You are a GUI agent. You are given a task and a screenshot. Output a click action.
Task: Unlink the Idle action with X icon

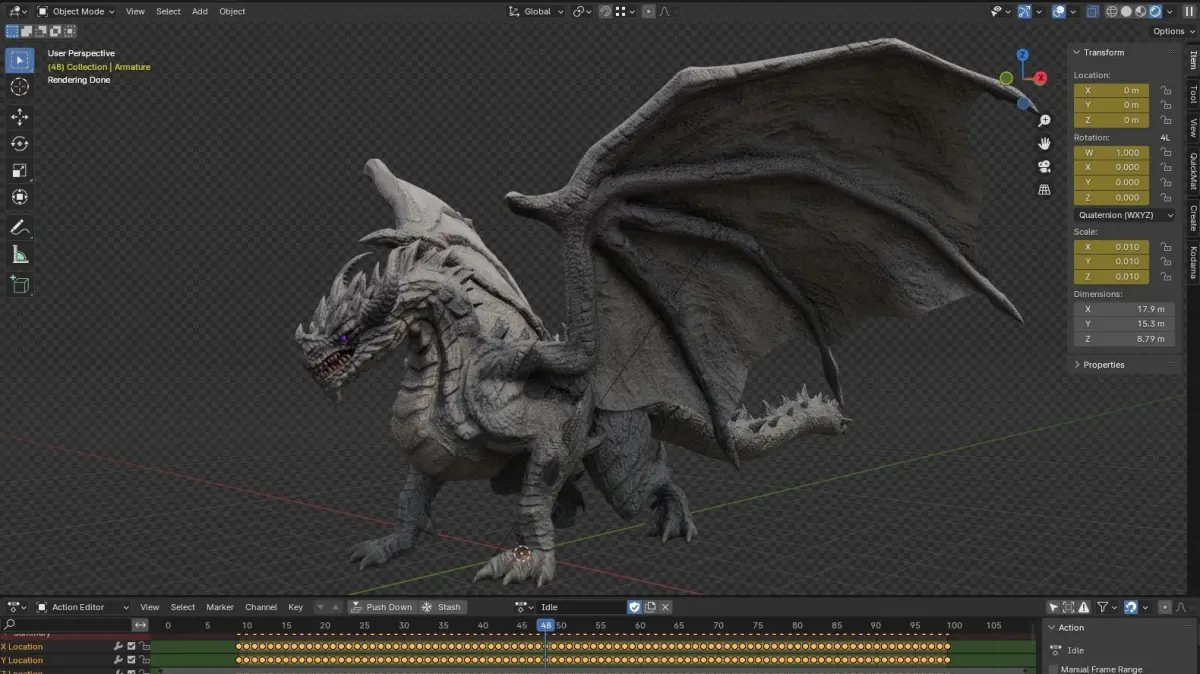click(x=665, y=607)
